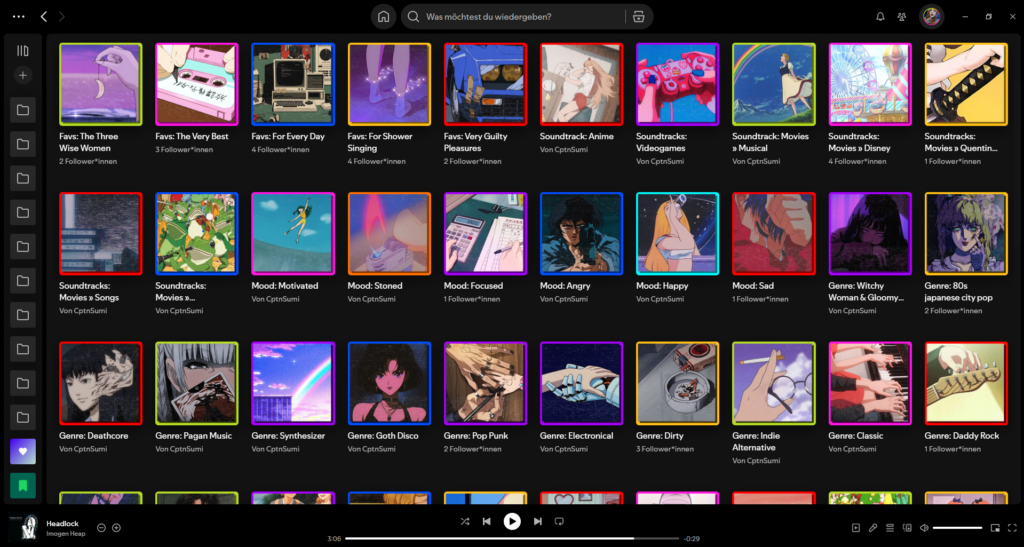This screenshot has height=547, width=1024.
Task: Create a playlist with the sidebar plus
Action: click(x=23, y=75)
